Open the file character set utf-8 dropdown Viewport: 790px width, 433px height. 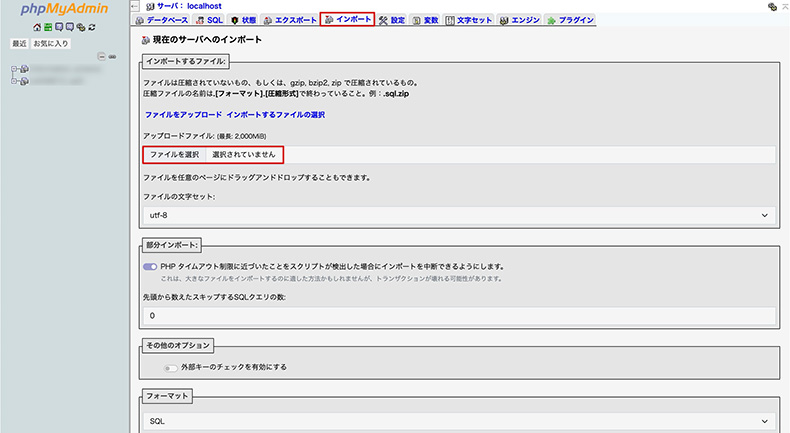tap(459, 215)
